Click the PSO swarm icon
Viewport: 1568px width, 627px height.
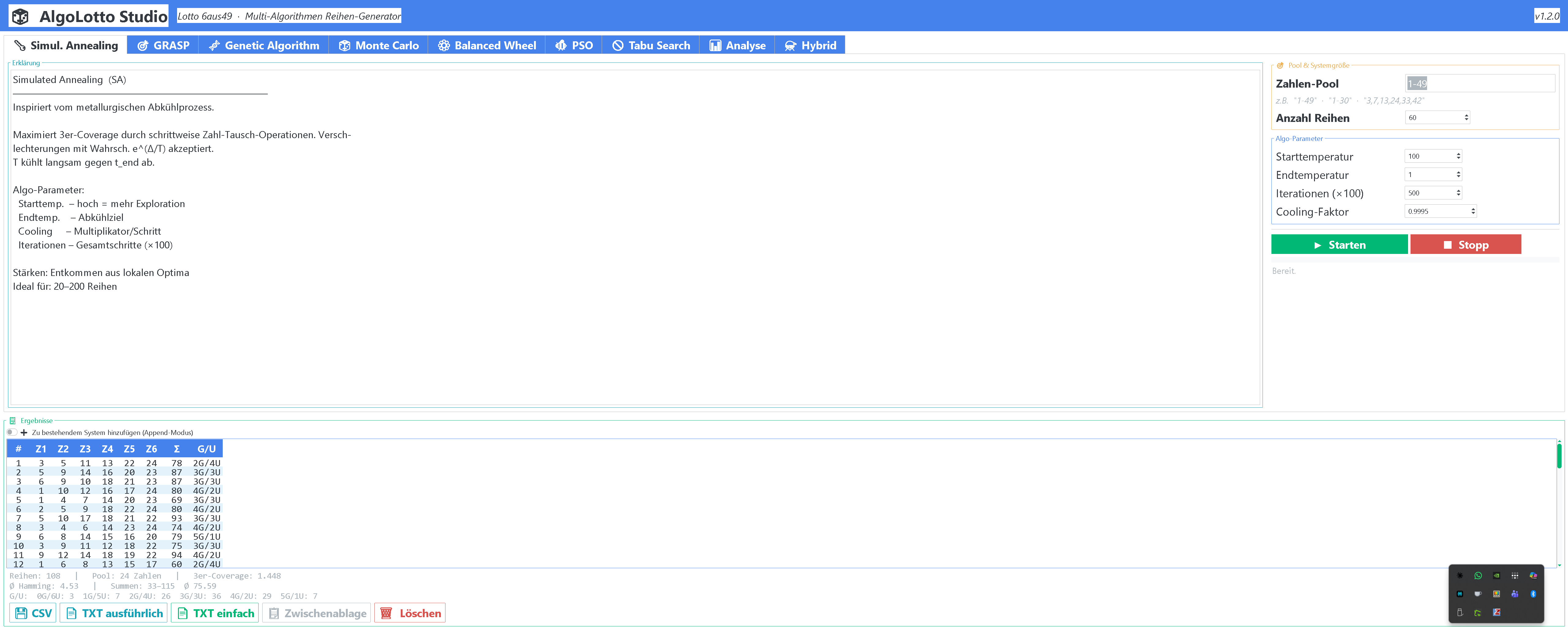(561, 46)
